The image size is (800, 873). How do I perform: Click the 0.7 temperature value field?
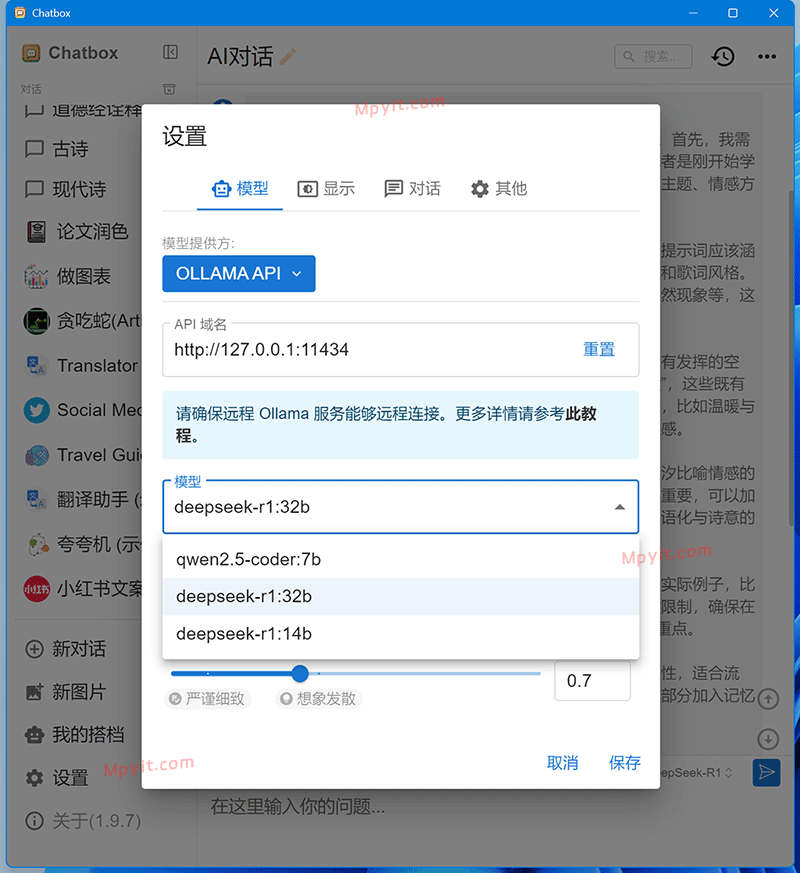592,680
